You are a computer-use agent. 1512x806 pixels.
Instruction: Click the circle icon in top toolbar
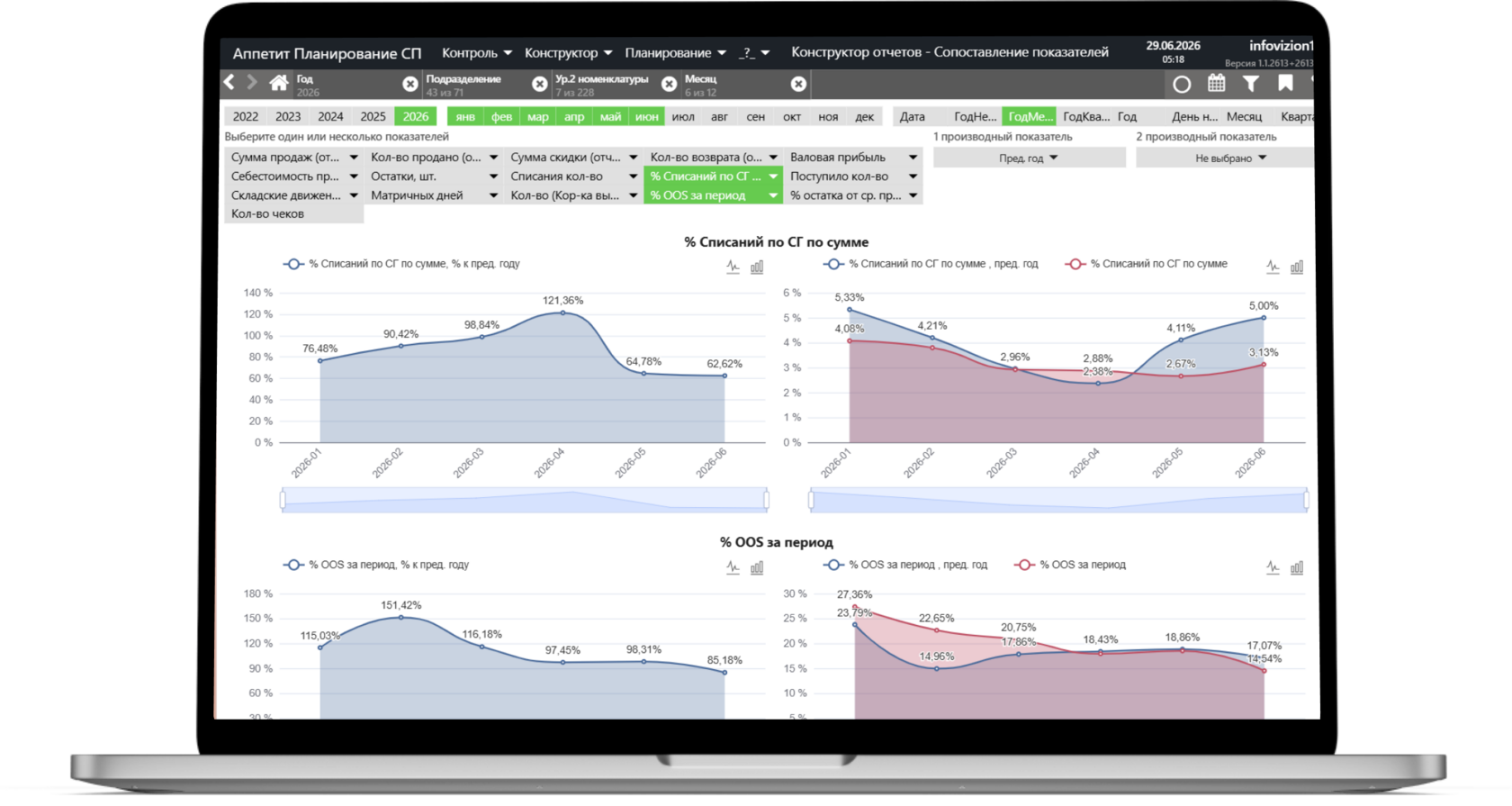pos(1182,84)
